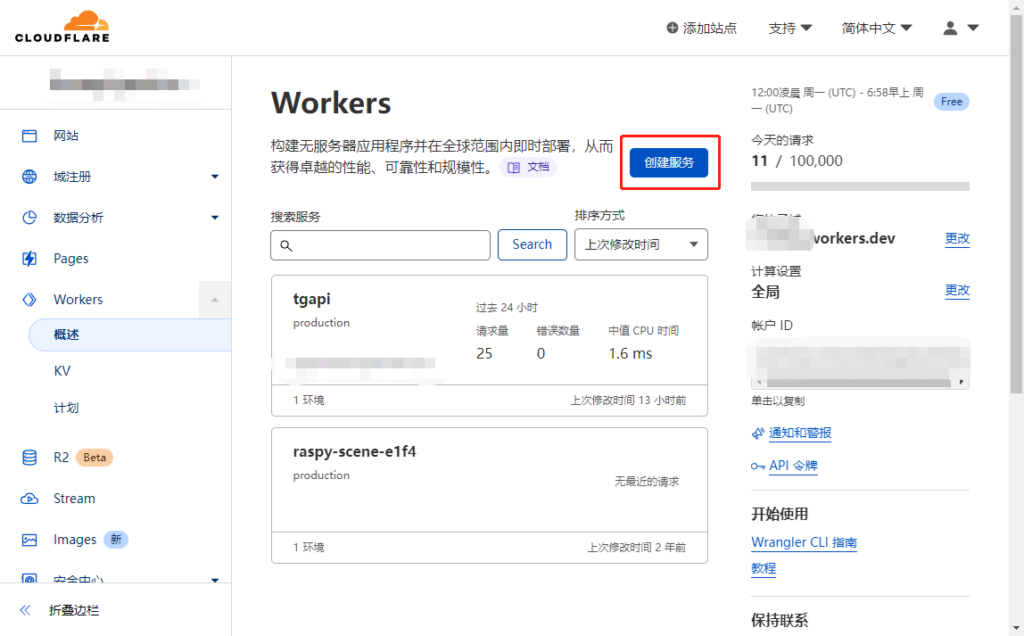The height and width of the screenshot is (636, 1024).
Task: Open the user account menu
Action: 960,28
